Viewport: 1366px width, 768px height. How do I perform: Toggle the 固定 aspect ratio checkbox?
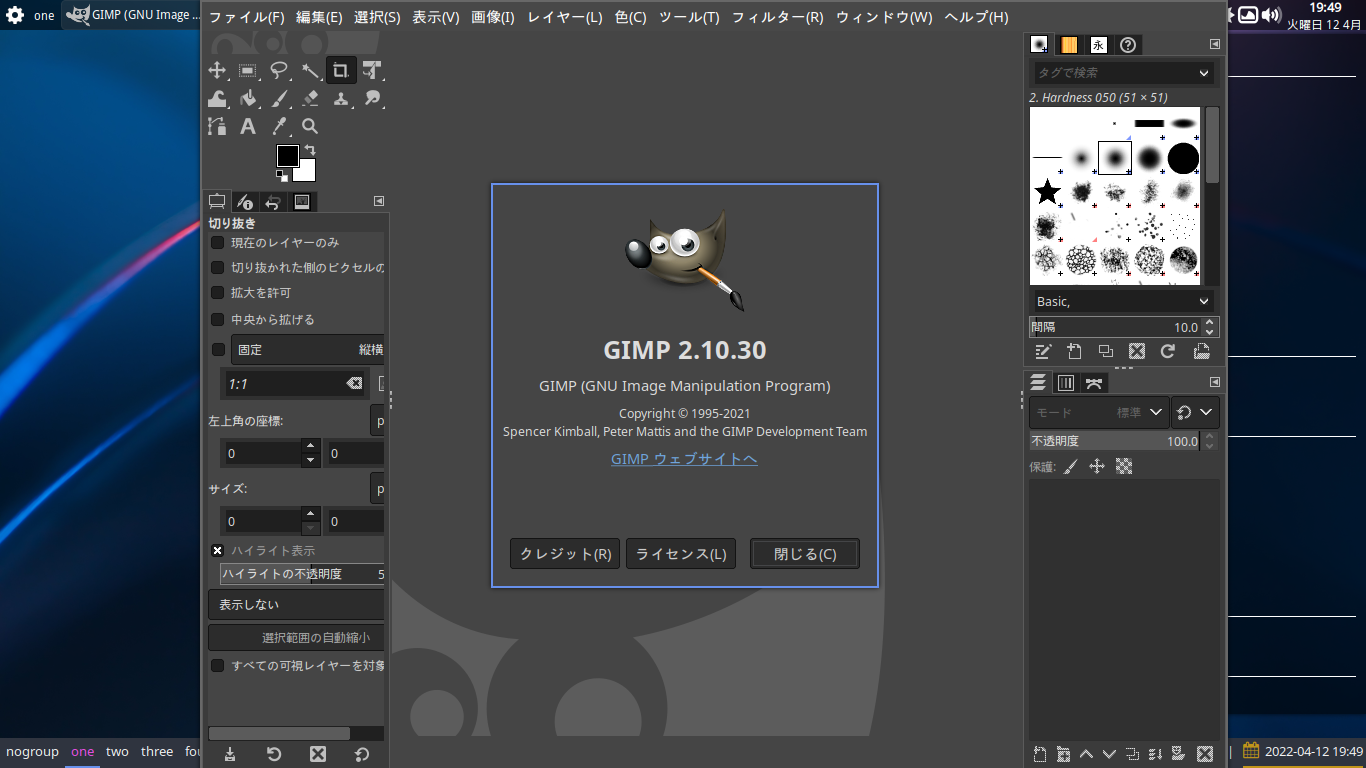[x=218, y=349]
